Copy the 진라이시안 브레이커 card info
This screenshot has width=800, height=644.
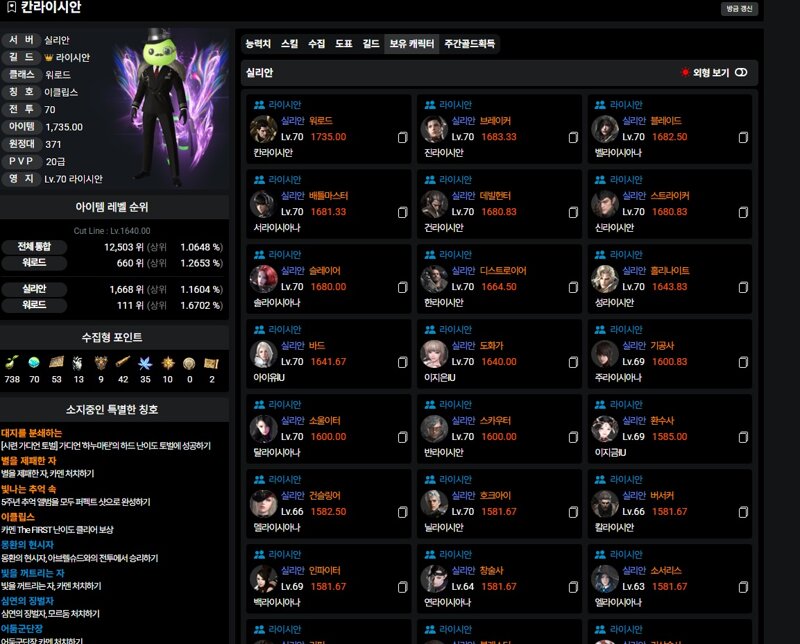pyautogui.click(x=573, y=137)
